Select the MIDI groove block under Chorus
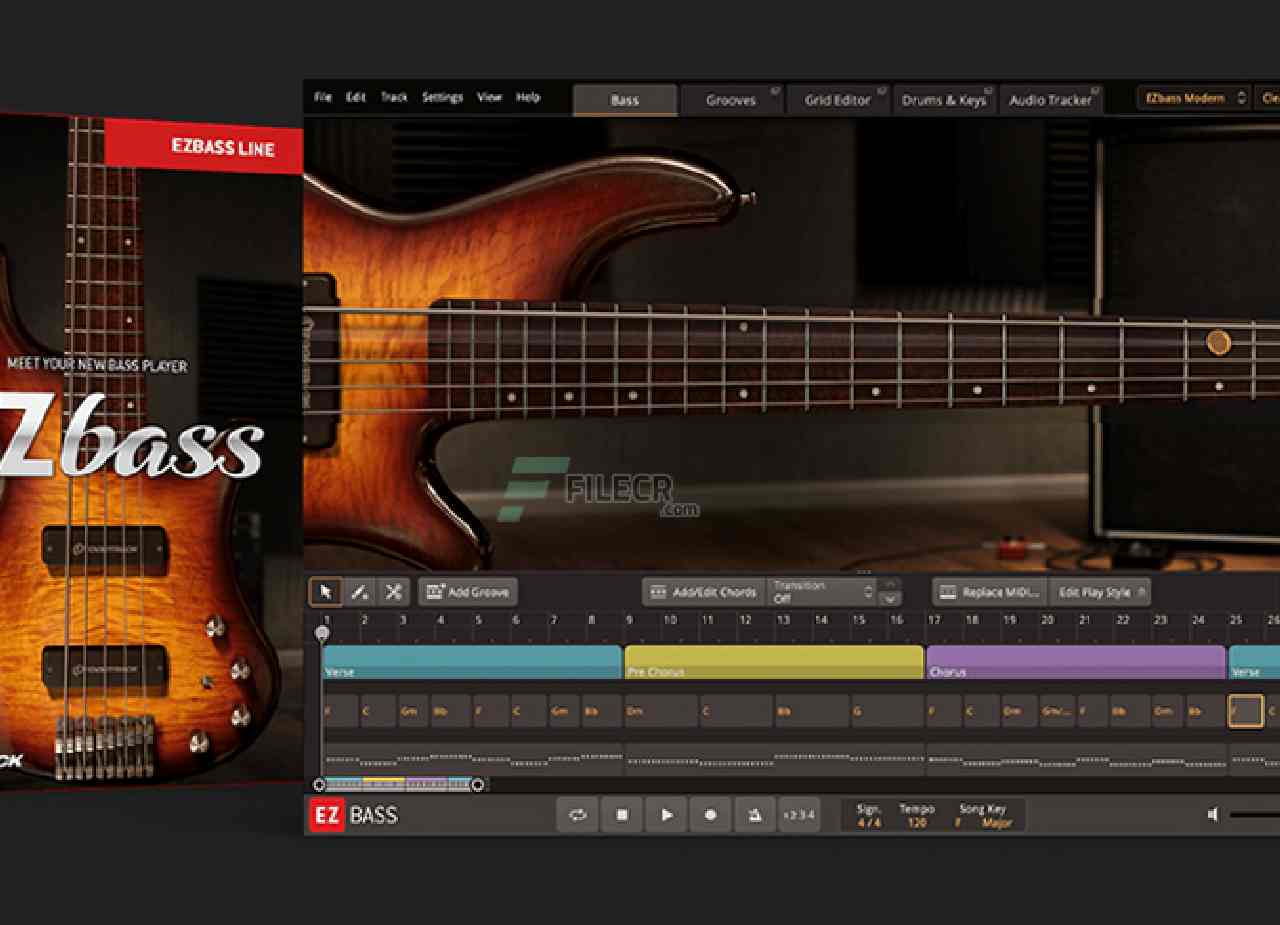The image size is (1280, 925). pos(1076,759)
